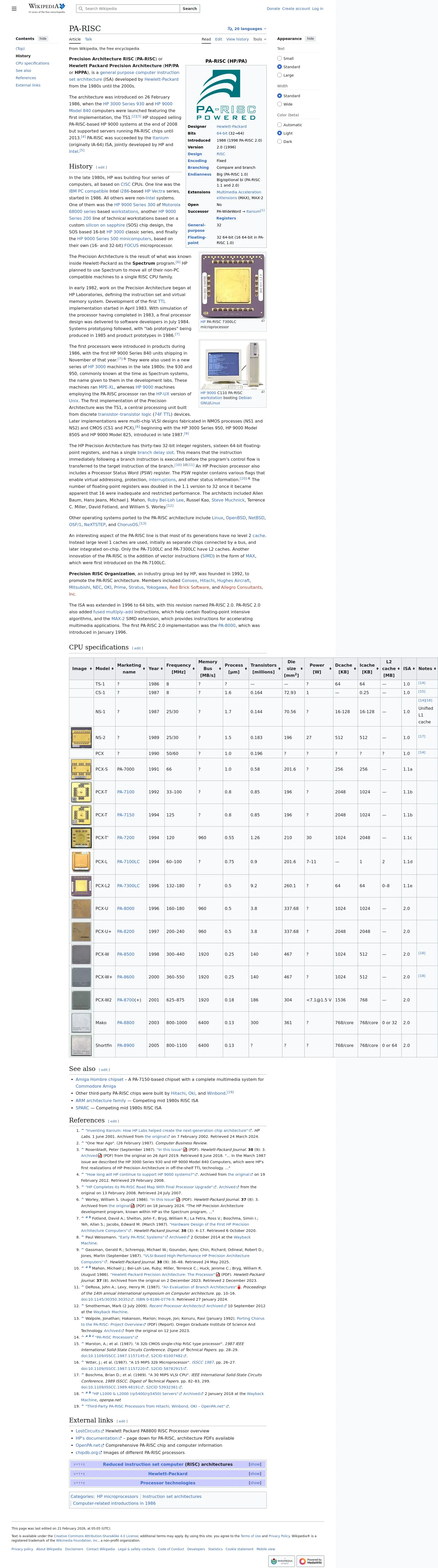The height and width of the screenshot is (1568, 438).
Task: Click the Search button
Action: click(190, 9)
